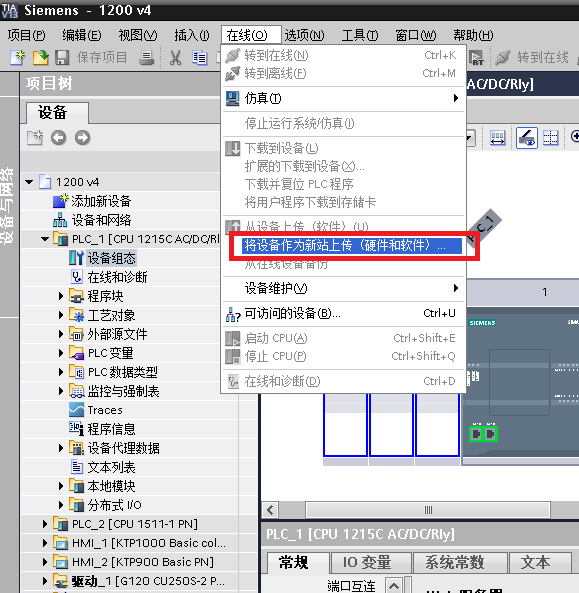579x593 pixels.
Task: Collapse the 端口互连 section arrow
Action: [394, 585]
